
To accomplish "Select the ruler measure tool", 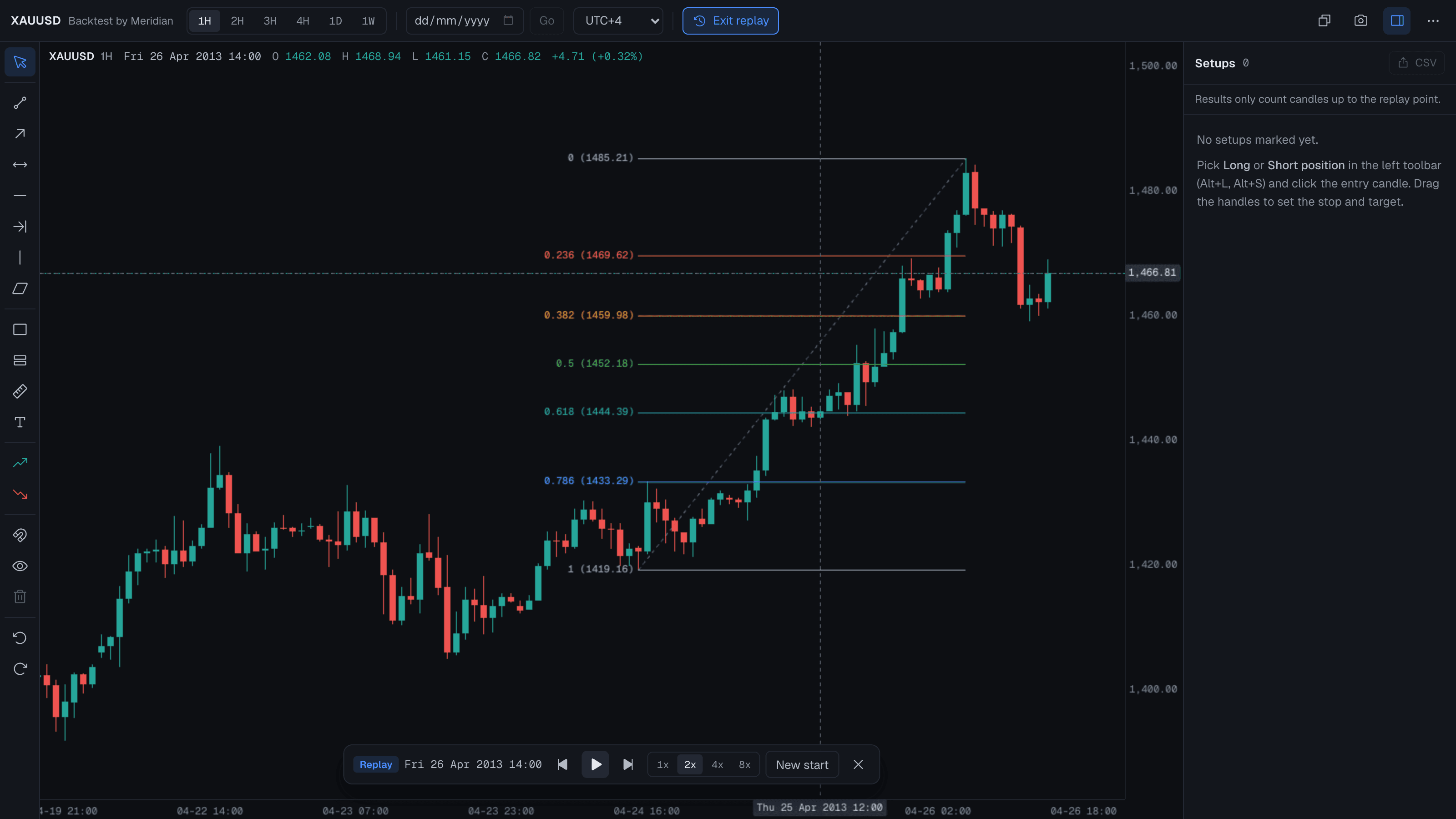I will [20, 391].
